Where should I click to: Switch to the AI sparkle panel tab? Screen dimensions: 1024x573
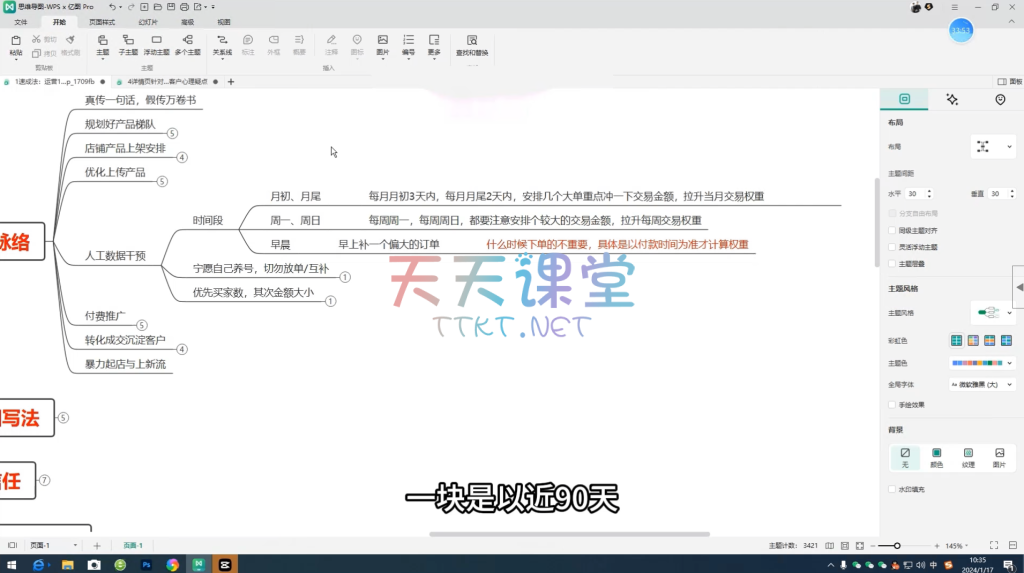[x=952, y=100]
